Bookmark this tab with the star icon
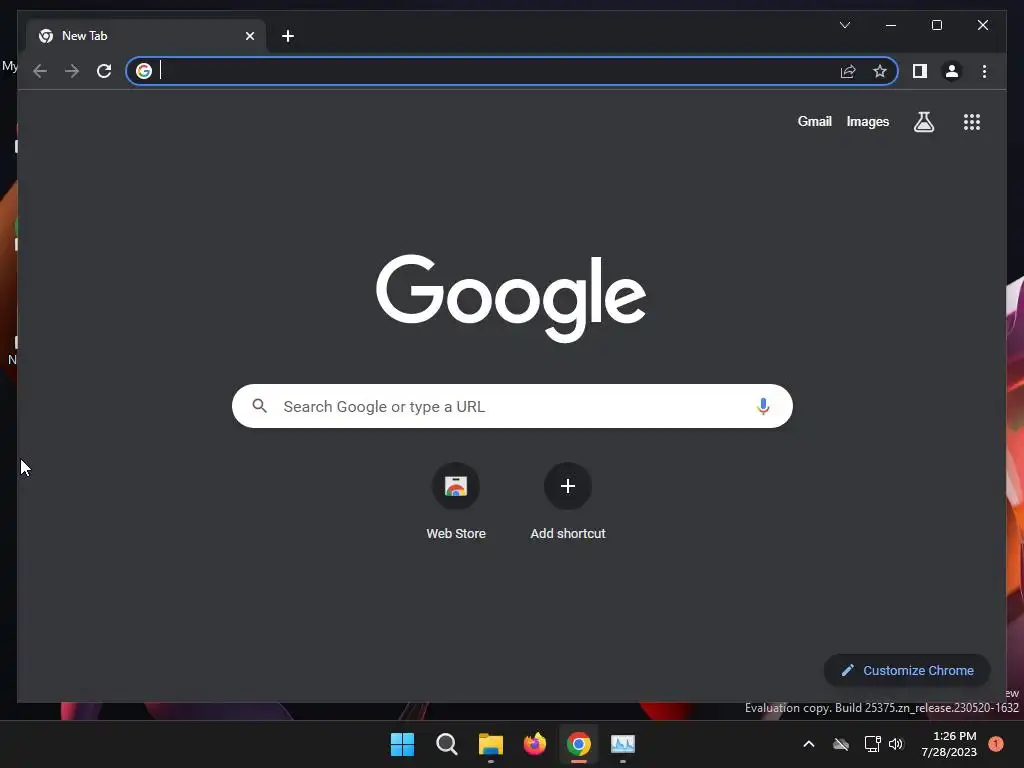This screenshot has width=1024, height=768. pyautogui.click(x=880, y=71)
